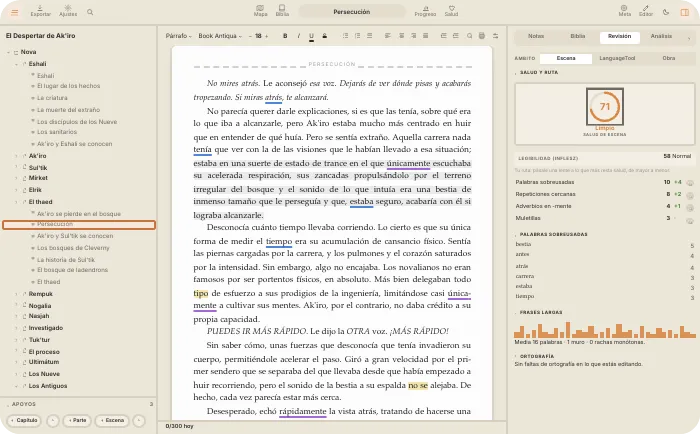Viewport: 700px width, 434px height.
Task: Open the Mapa view icon
Action: pyautogui.click(x=260, y=11)
